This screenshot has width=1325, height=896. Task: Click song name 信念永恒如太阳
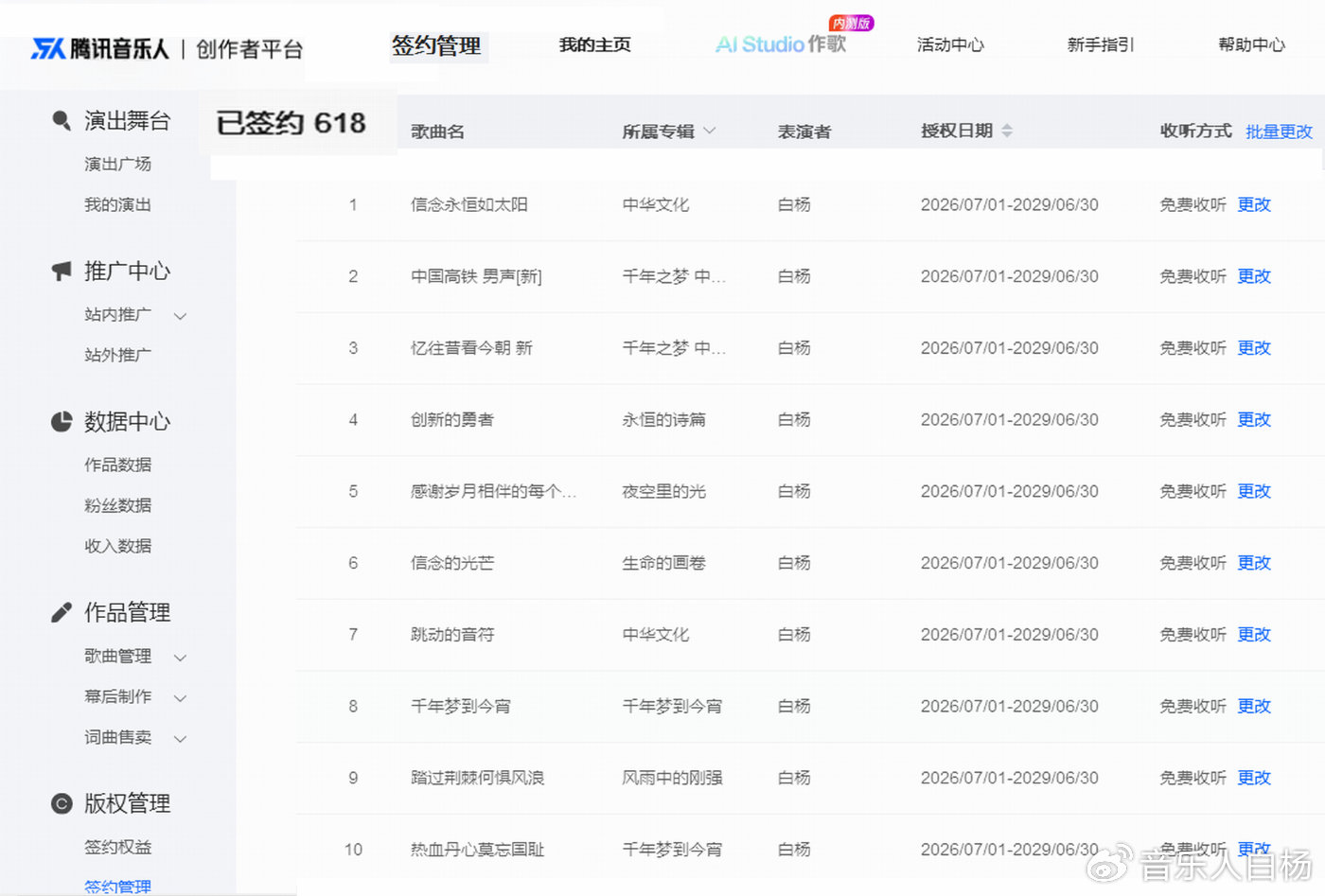coord(469,204)
